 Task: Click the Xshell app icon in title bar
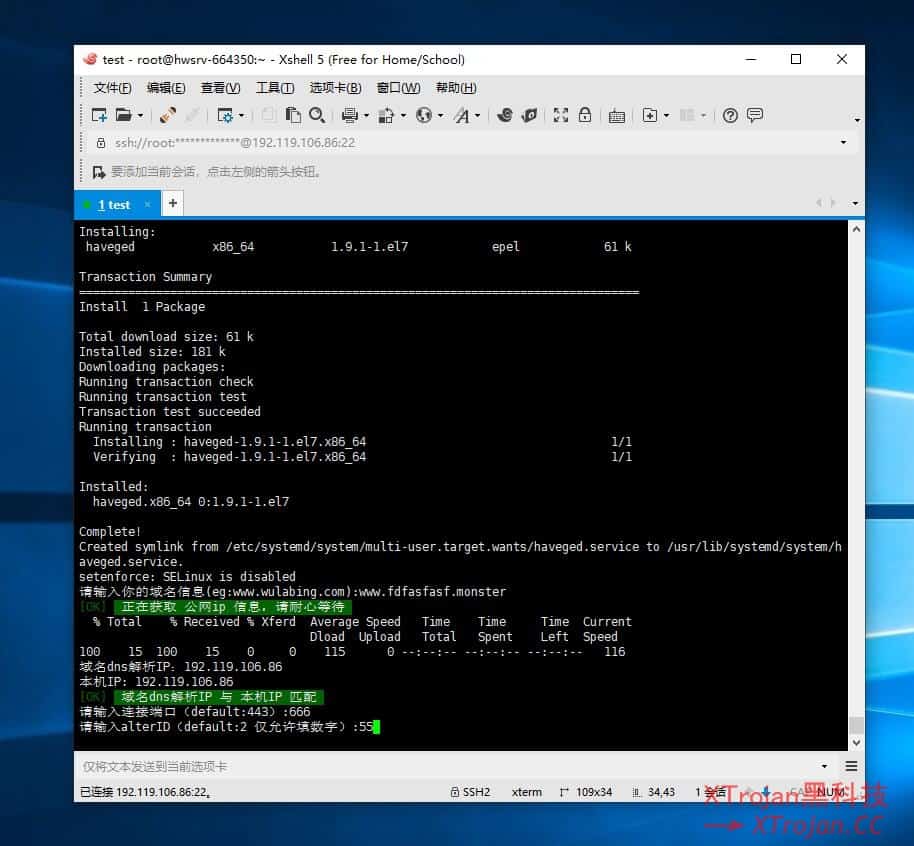click(90, 59)
